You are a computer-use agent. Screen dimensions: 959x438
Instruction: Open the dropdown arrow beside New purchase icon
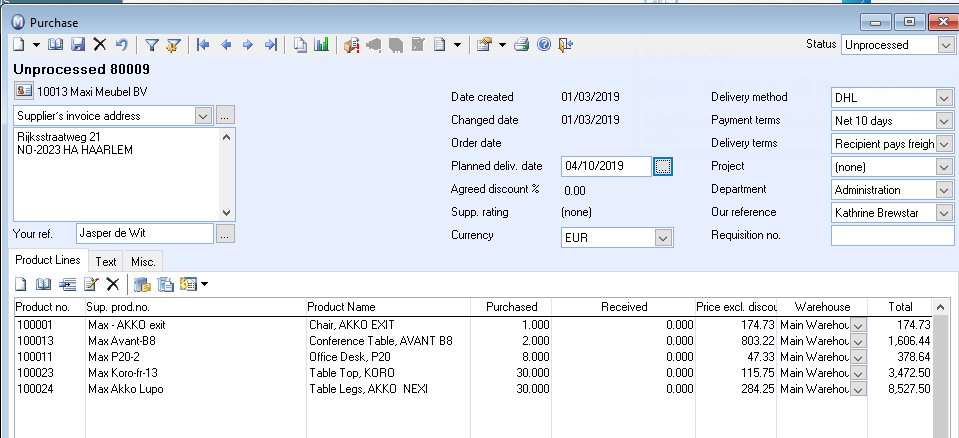(x=36, y=45)
